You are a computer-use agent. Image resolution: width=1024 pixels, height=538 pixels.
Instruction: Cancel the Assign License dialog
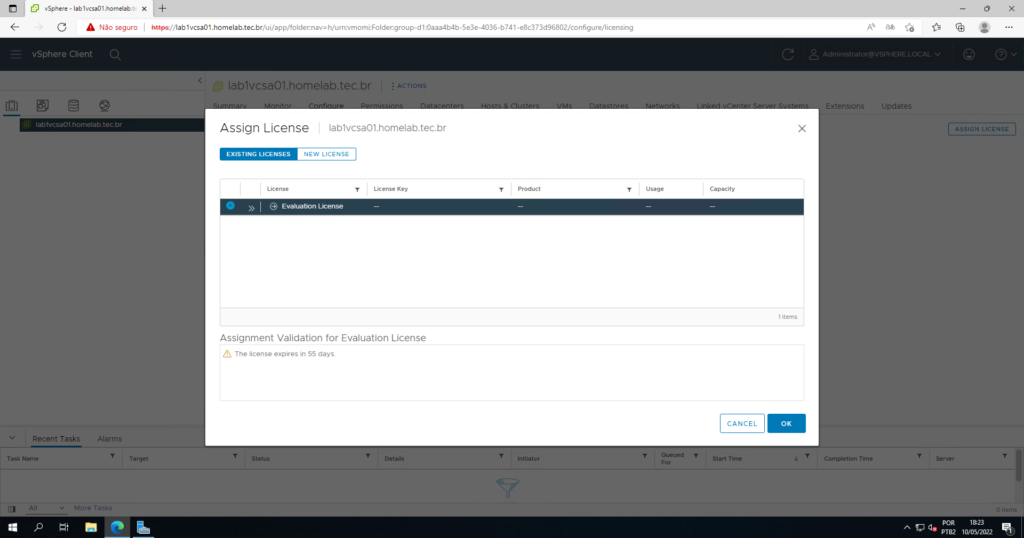point(742,424)
